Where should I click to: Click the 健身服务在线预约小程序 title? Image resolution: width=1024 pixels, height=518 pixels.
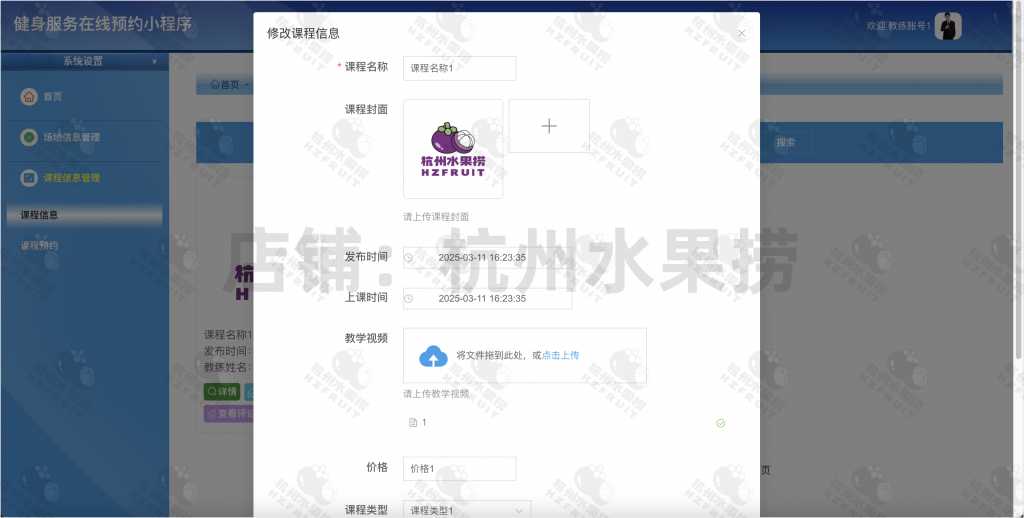[x=103, y=24]
